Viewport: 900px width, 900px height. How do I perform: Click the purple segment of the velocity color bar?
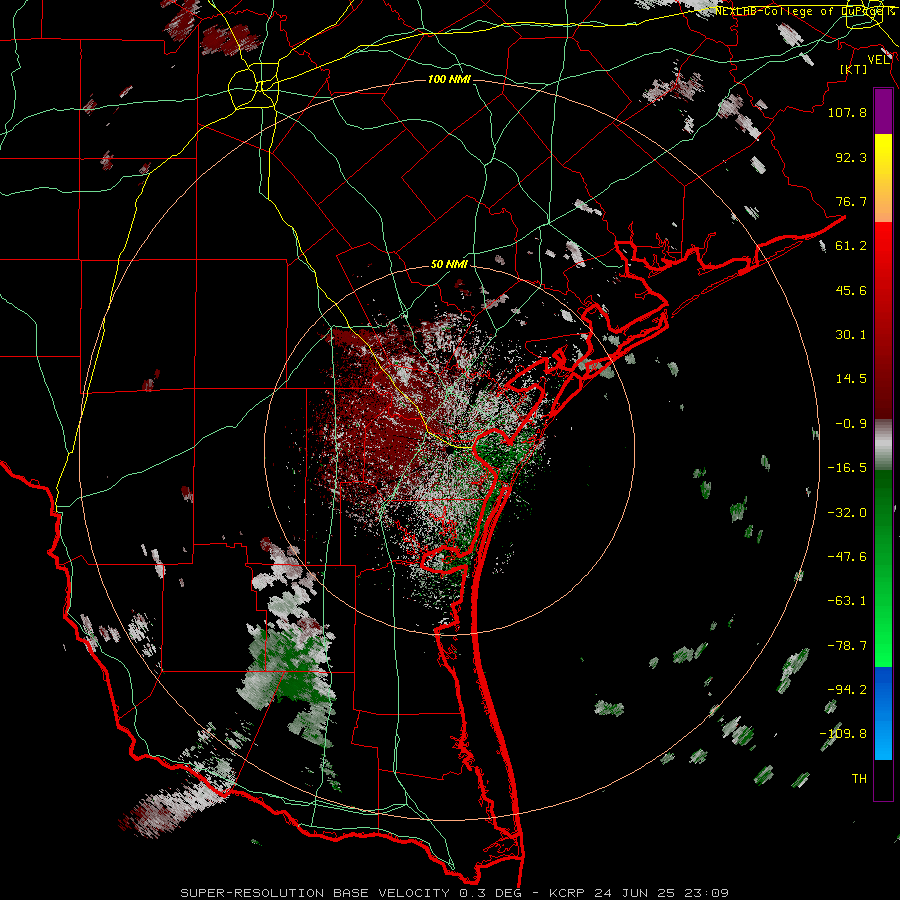(883, 111)
